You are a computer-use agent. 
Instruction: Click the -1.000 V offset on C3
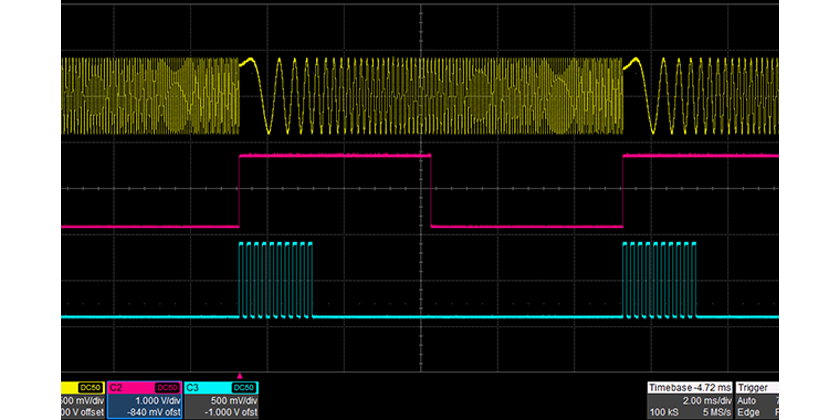(x=228, y=411)
